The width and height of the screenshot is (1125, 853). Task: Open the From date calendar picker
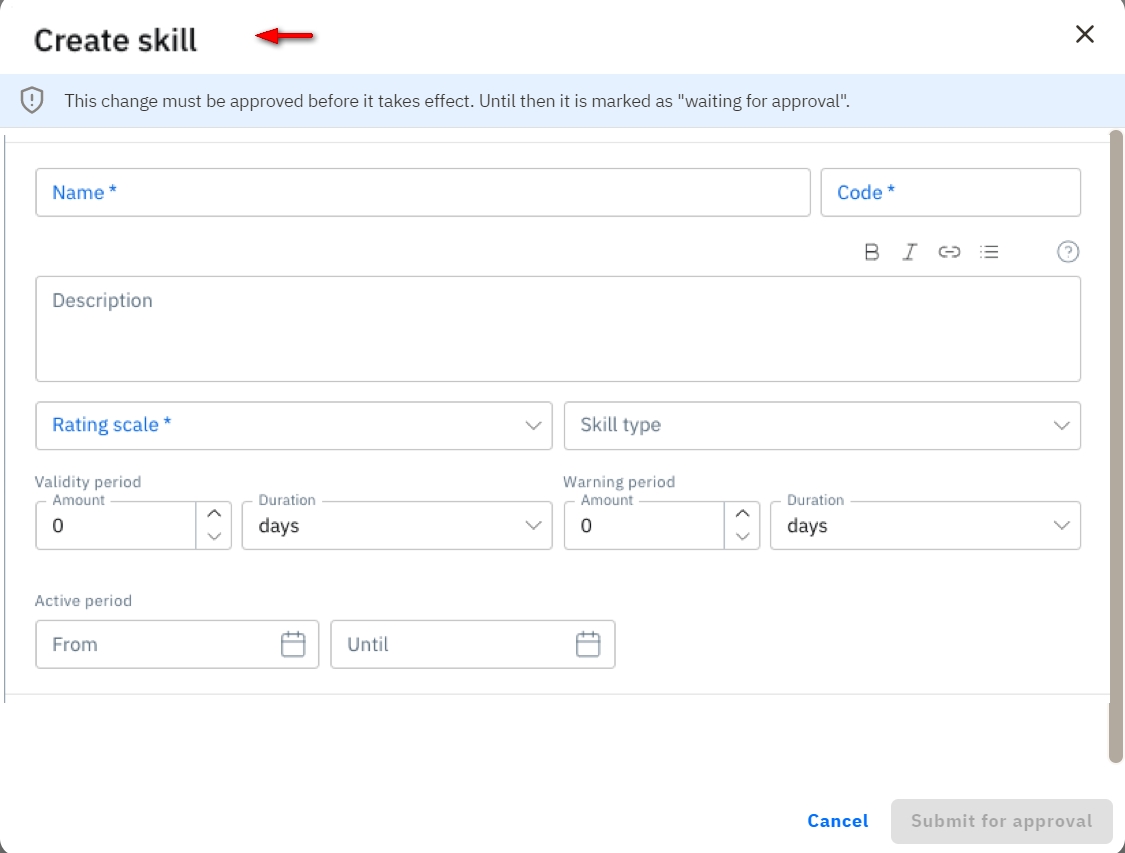(x=292, y=645)
